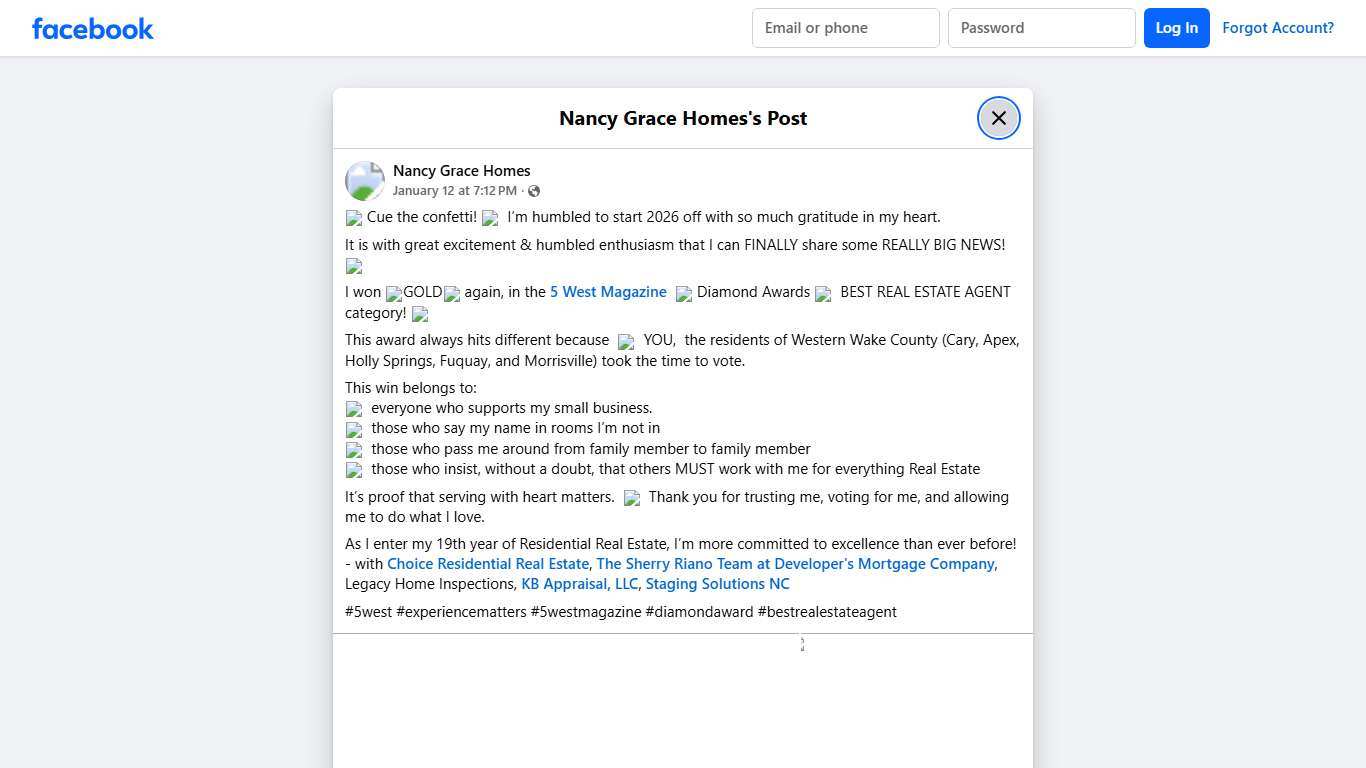Open the 5 West Magazine page link
The width and height of the screenshot is (1366, 768).
point(608,292)
